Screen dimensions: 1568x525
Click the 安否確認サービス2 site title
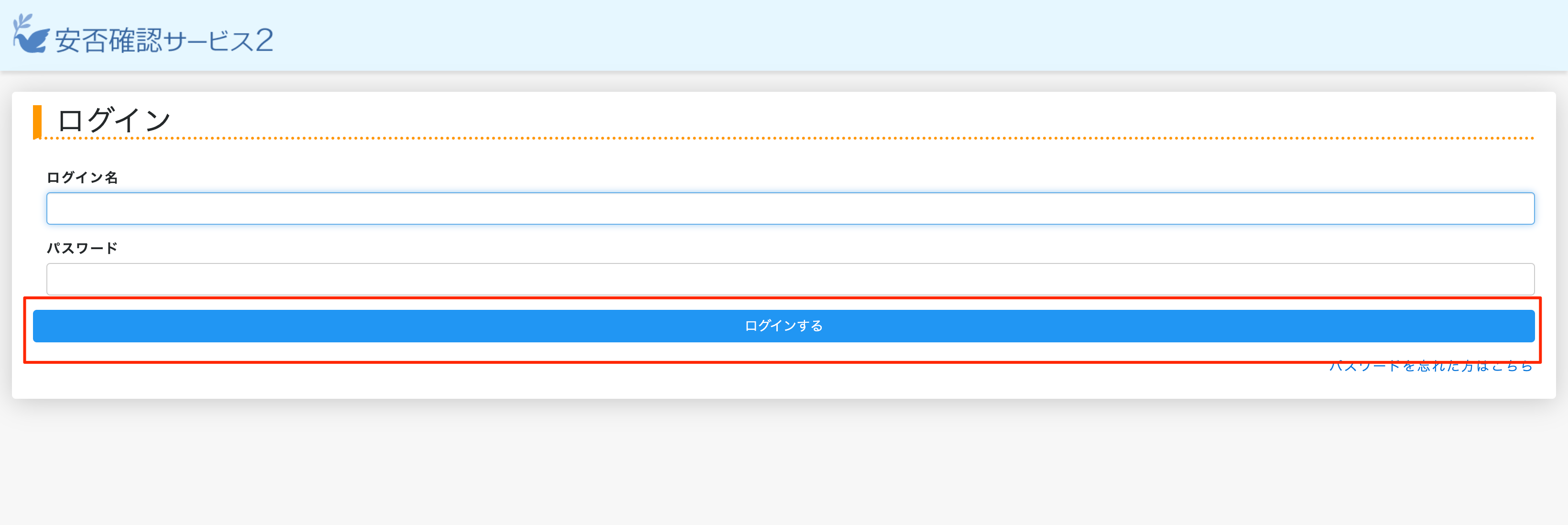pos(164,41)
